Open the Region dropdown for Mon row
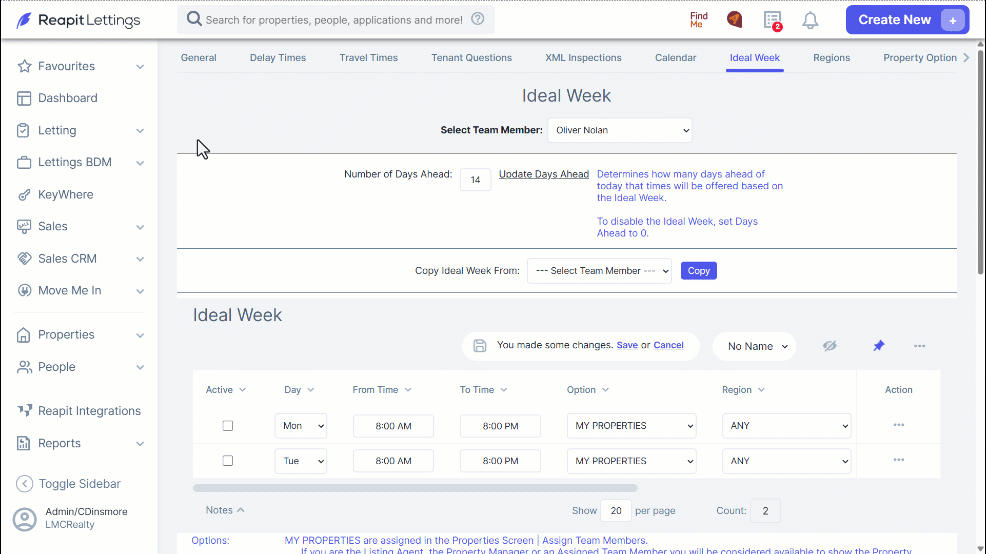This screenshot has width=986, height=554. [x=786, y=426]
